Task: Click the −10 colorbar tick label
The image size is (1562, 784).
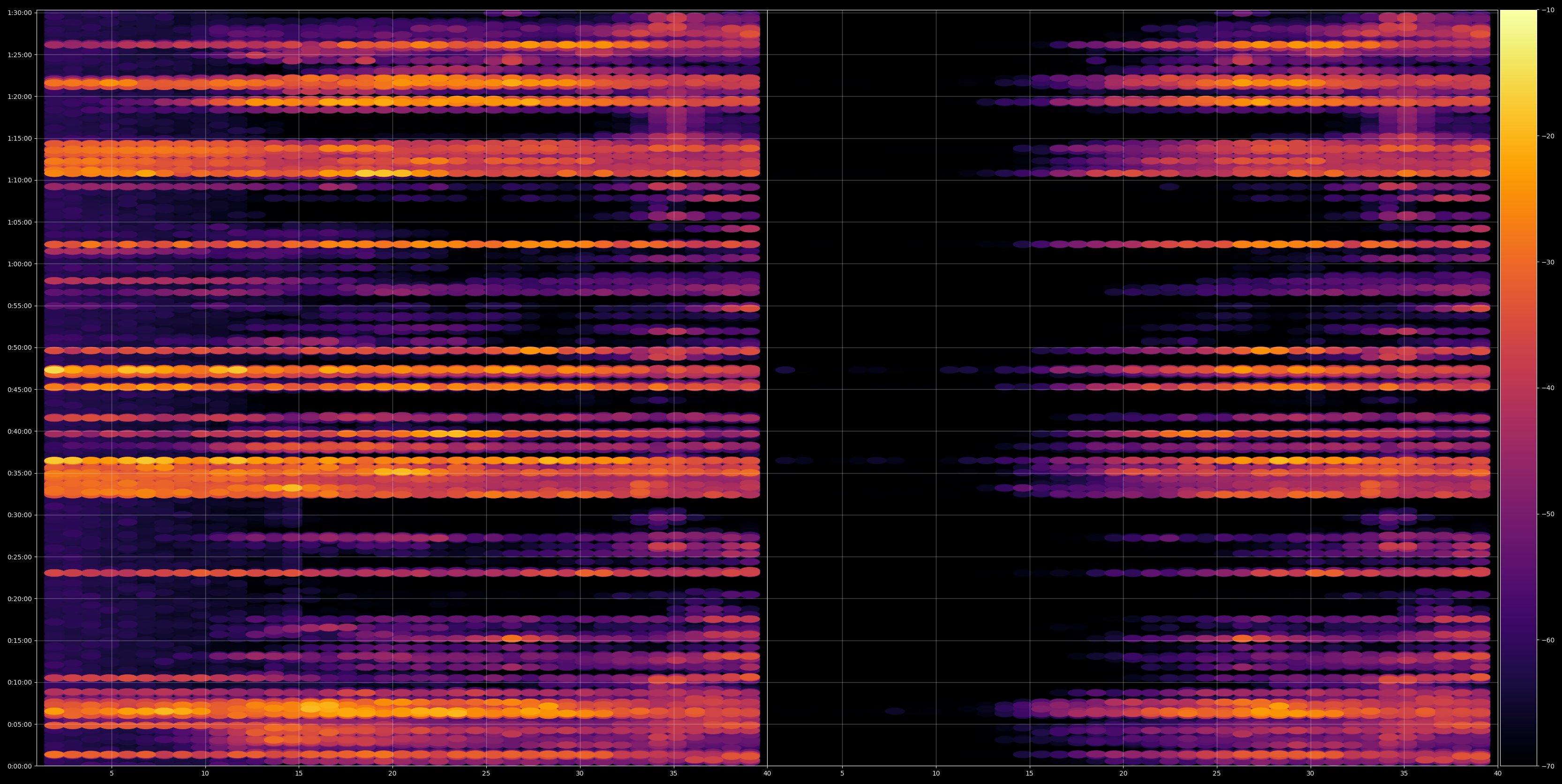Action: coord(1547,10)
